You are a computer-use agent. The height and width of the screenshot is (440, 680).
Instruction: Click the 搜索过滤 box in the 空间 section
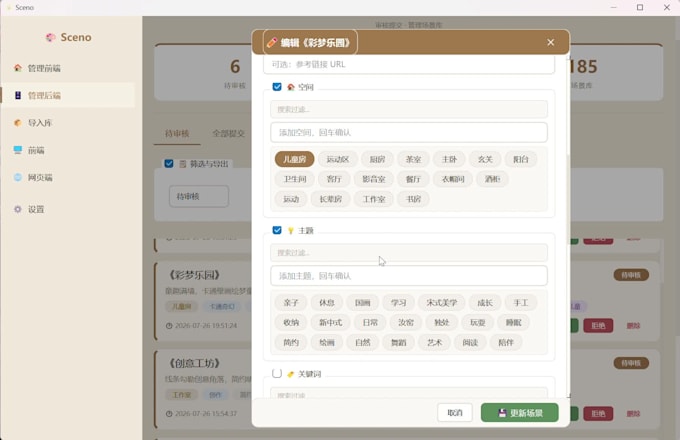click(409, 109)
